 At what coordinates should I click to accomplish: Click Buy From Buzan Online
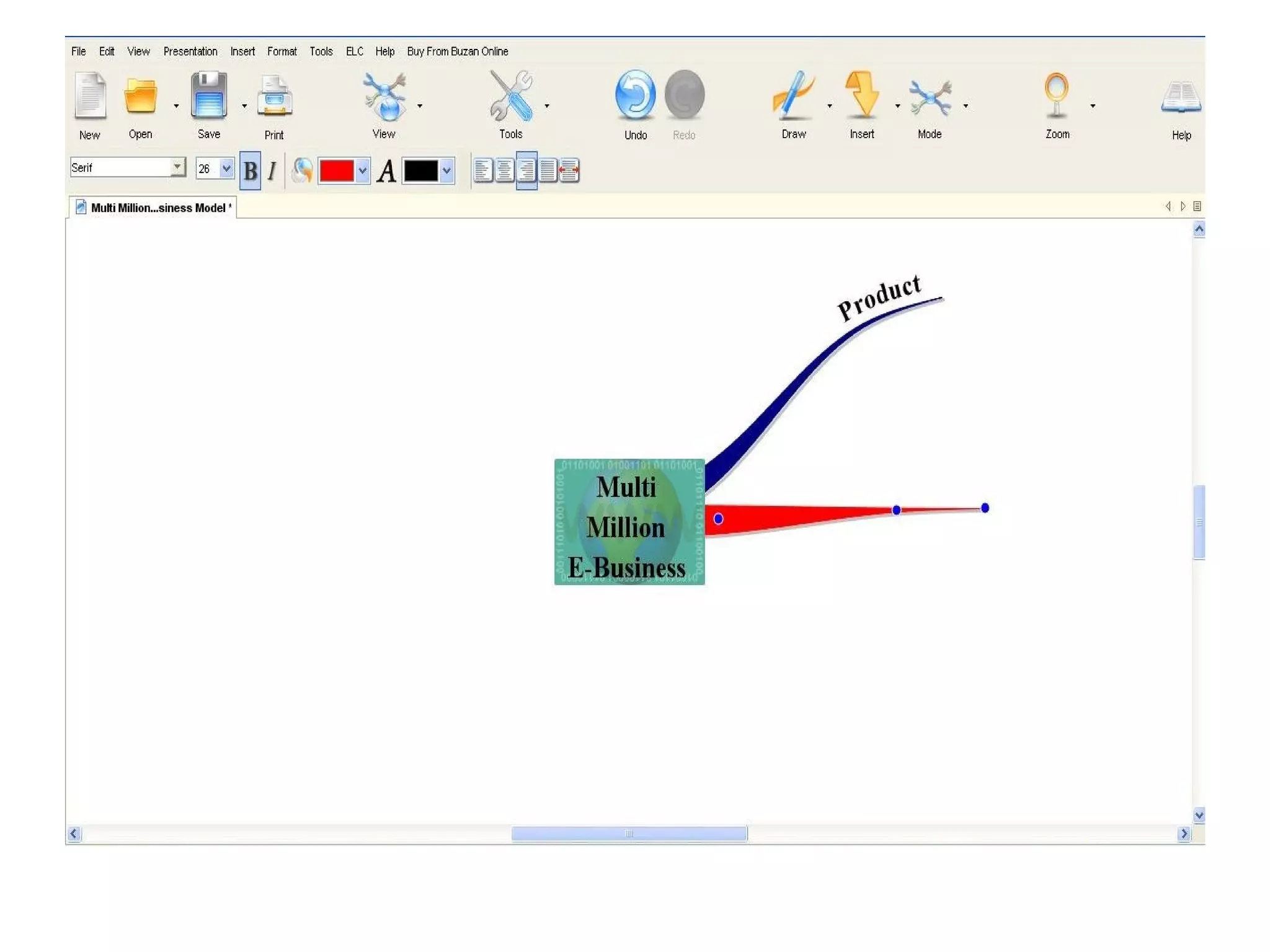457,51
